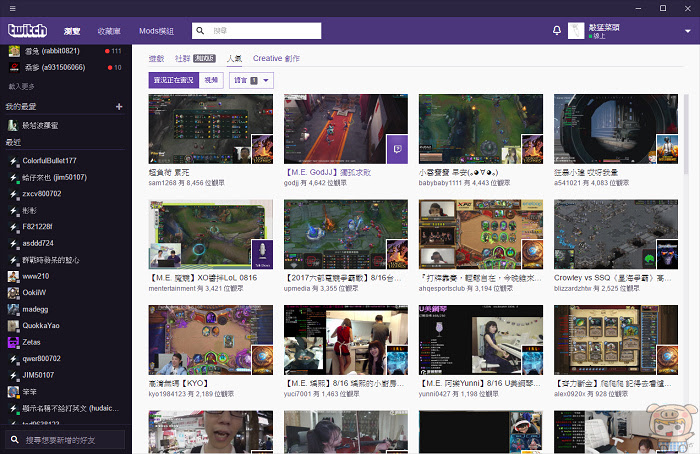Select the games category tab
The width and height of the screenshot is (700, 454).
[156, 58]
